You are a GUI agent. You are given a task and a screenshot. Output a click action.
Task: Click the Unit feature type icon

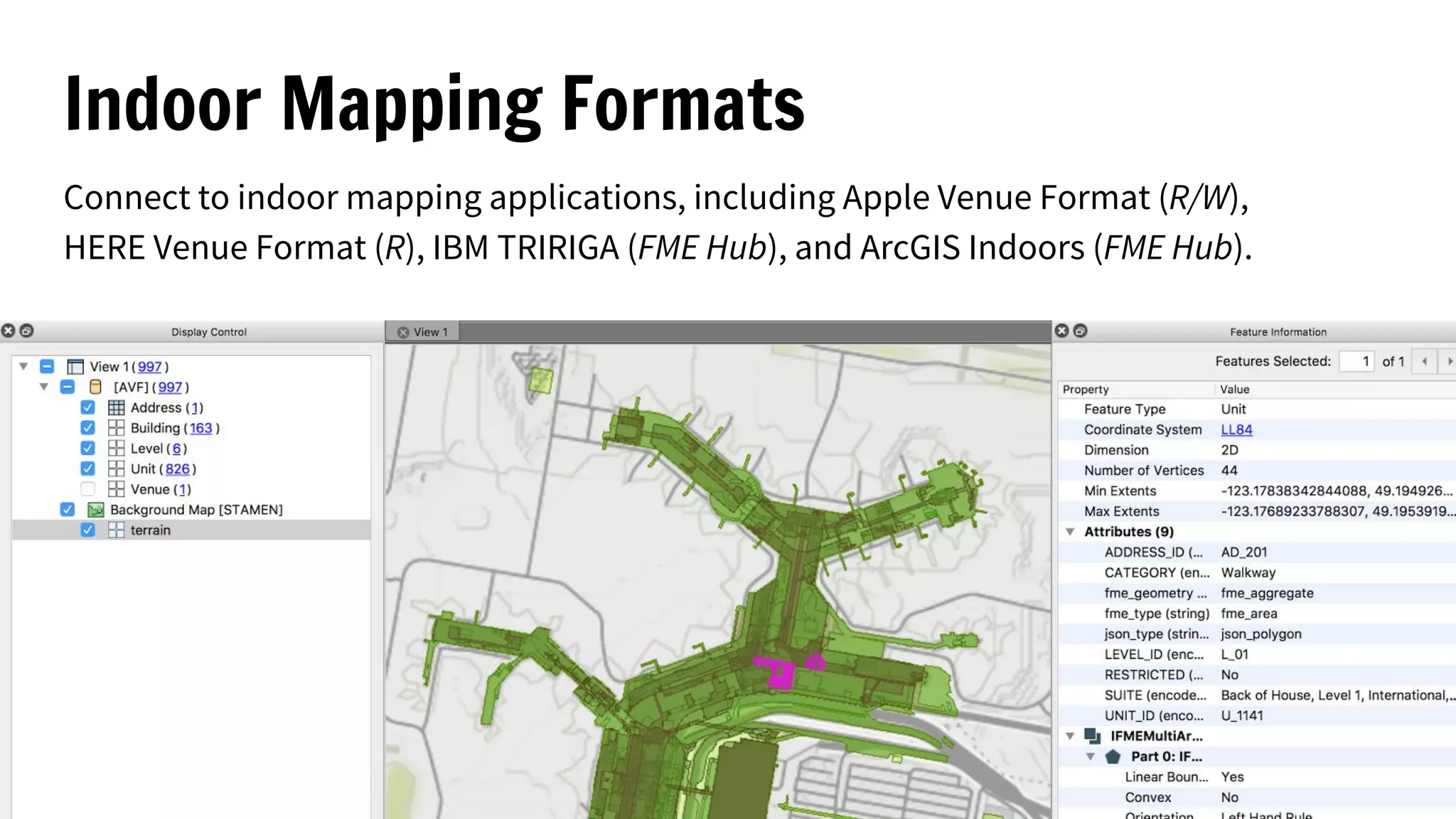click(116, 469)
